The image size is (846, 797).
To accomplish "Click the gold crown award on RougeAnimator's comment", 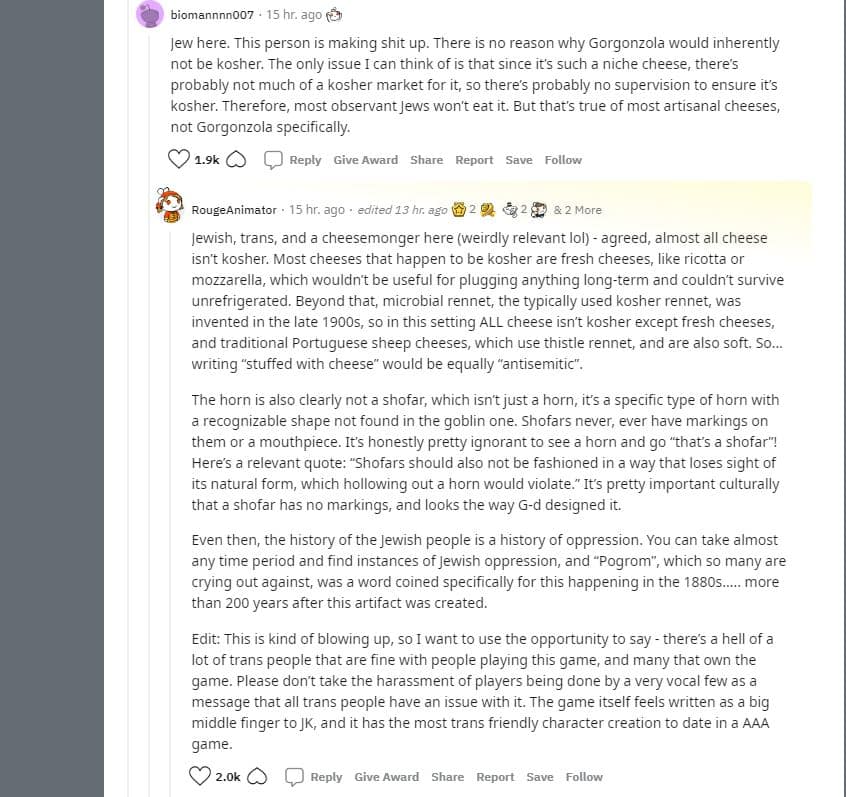I will click(459, 209).
